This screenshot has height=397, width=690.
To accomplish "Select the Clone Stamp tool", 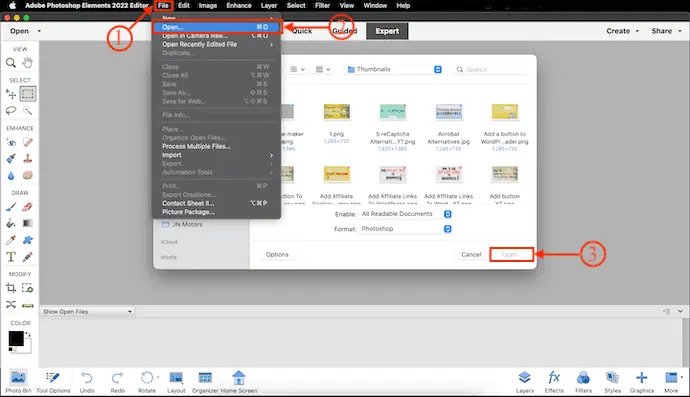I will pyautogui.click(x=28, y=158).
